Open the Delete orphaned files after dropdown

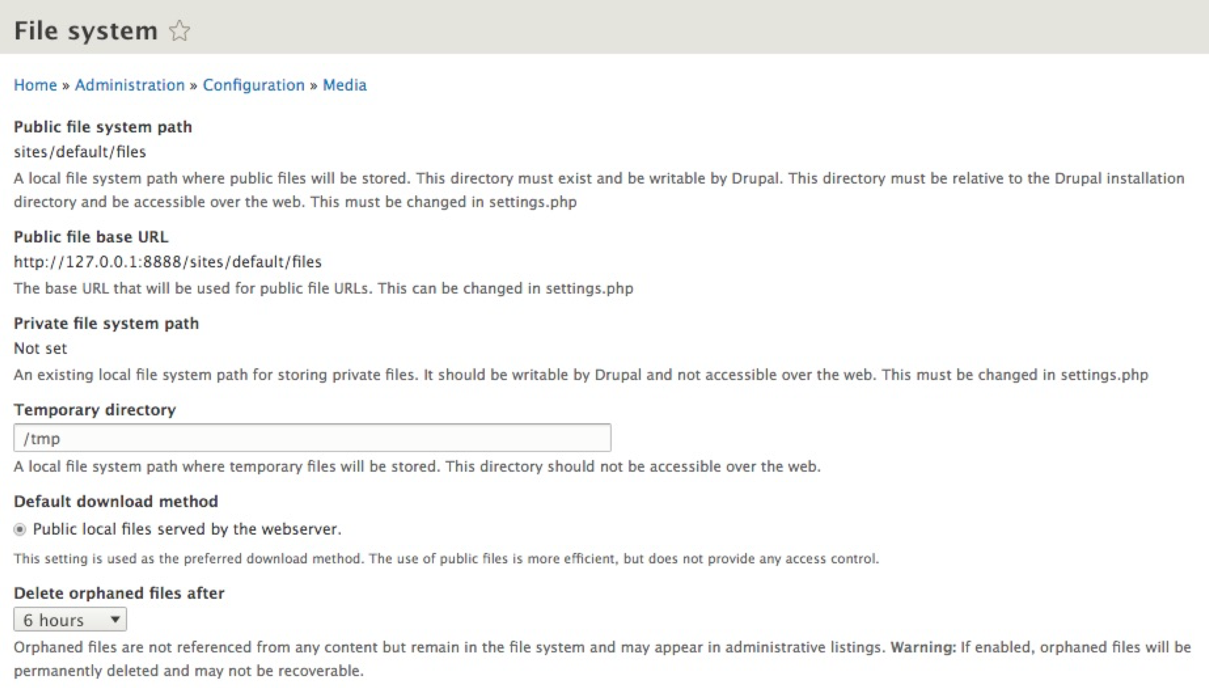click(70, 620)
